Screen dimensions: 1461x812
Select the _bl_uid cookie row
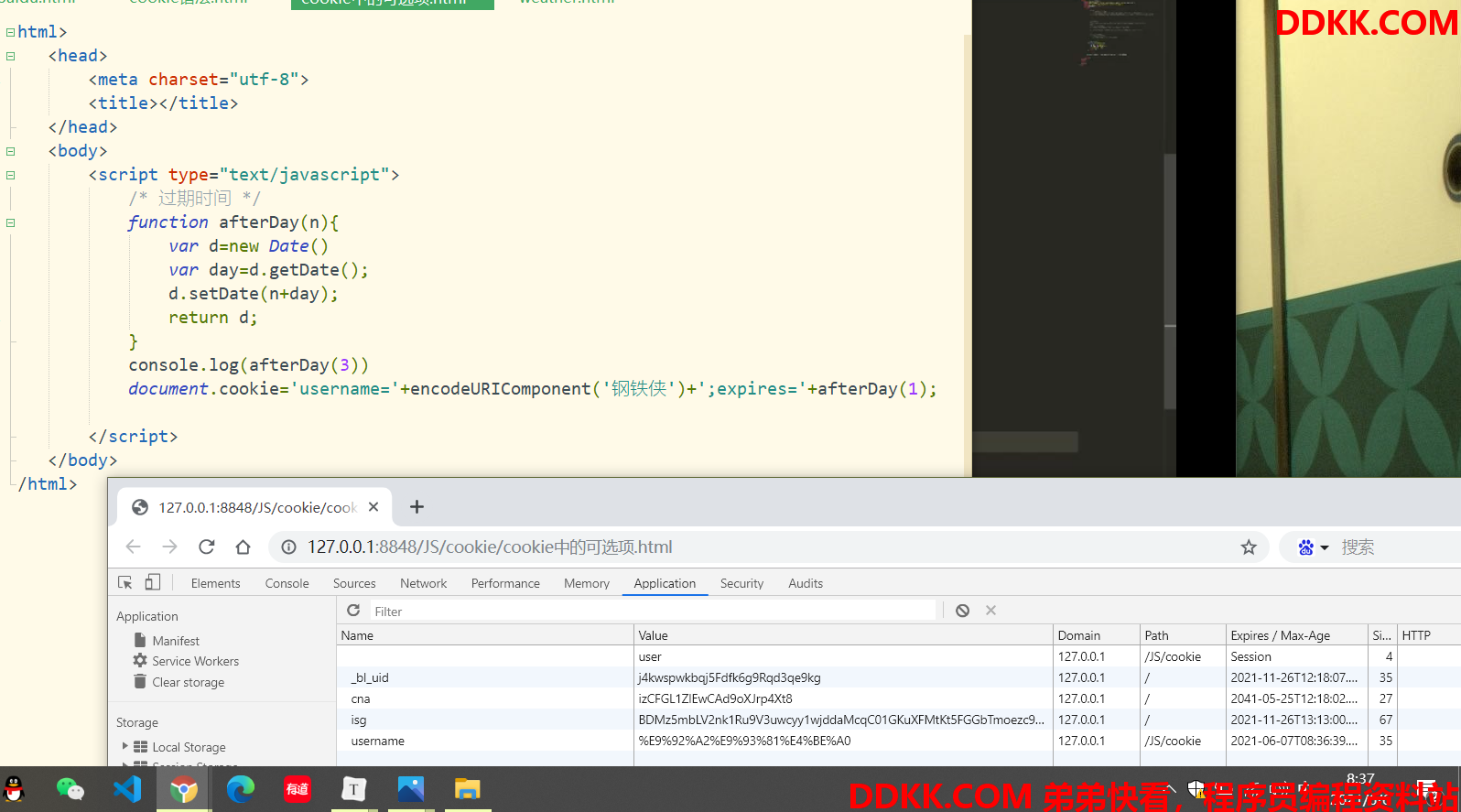(x=898, y=677)
